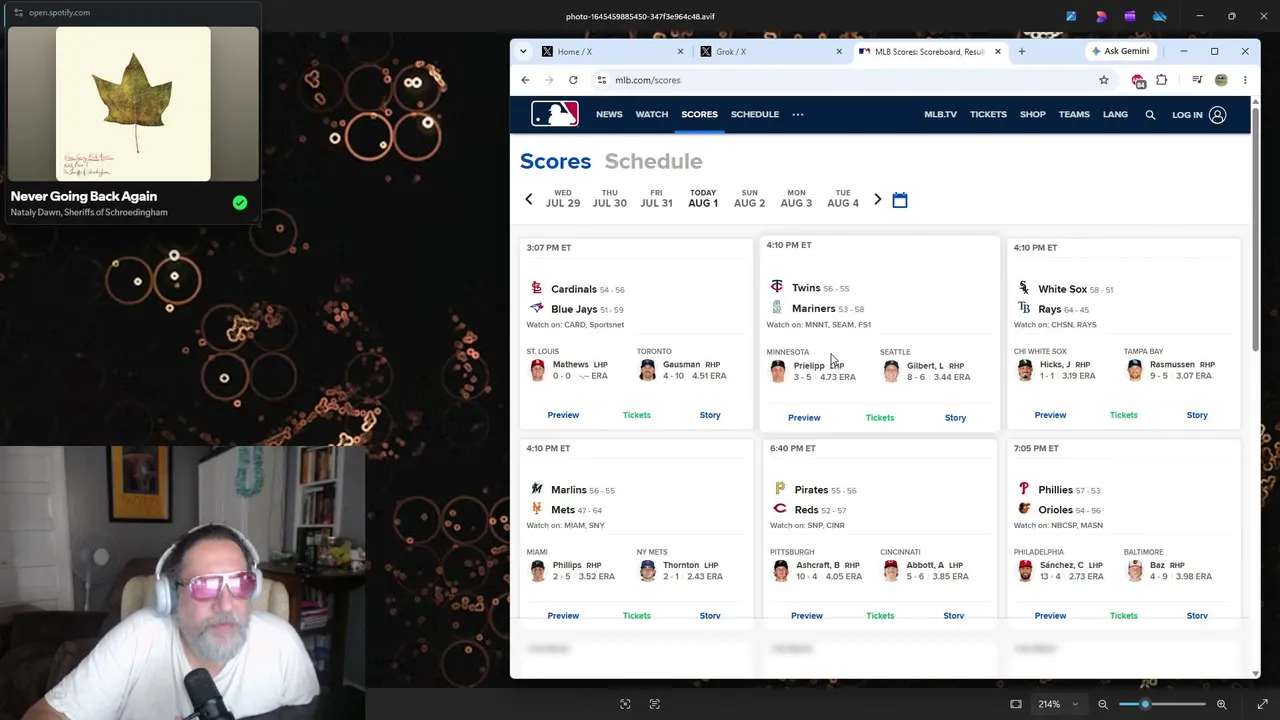Screen dimensions: 1280x720
Task: Go to previous week of score dates
Action: coord(529,200)
